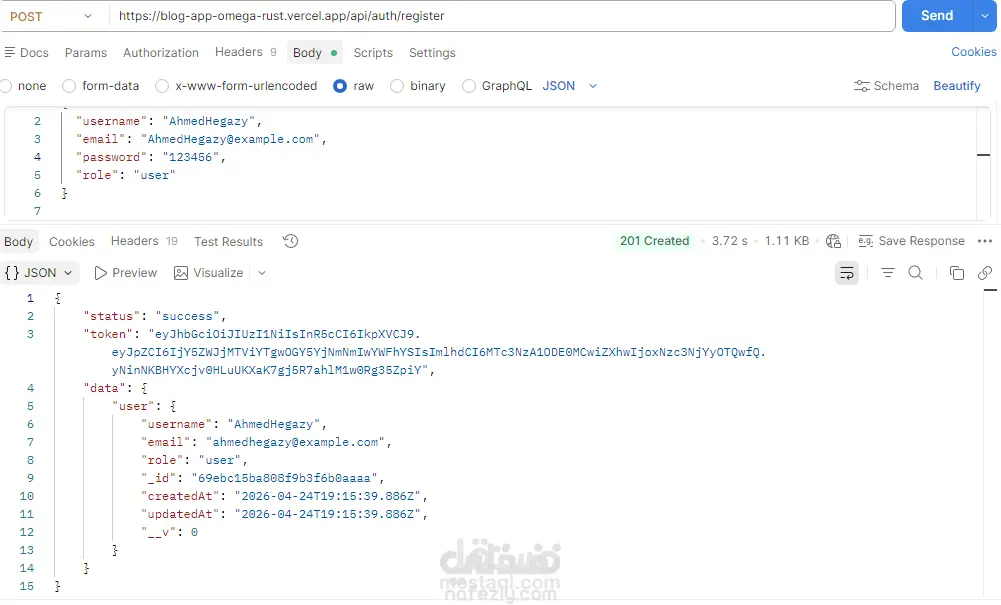Open response Body tab
The image size is (1001, 605).
(19, 241)
